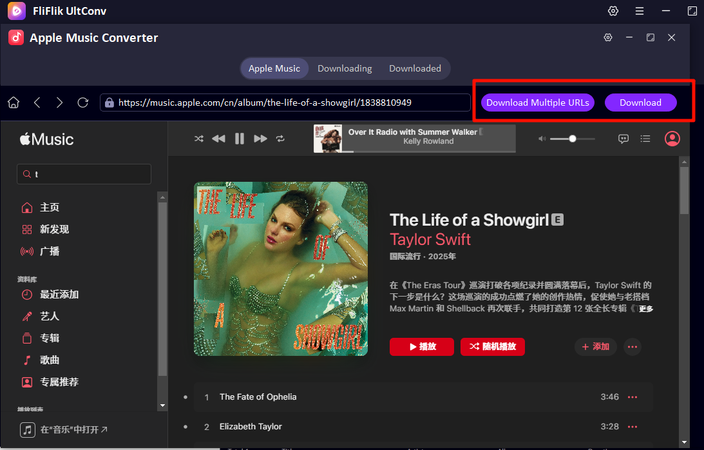Open the play queue list icon
704x450 pixels.
pyautogui.click(x=645, y=139)
